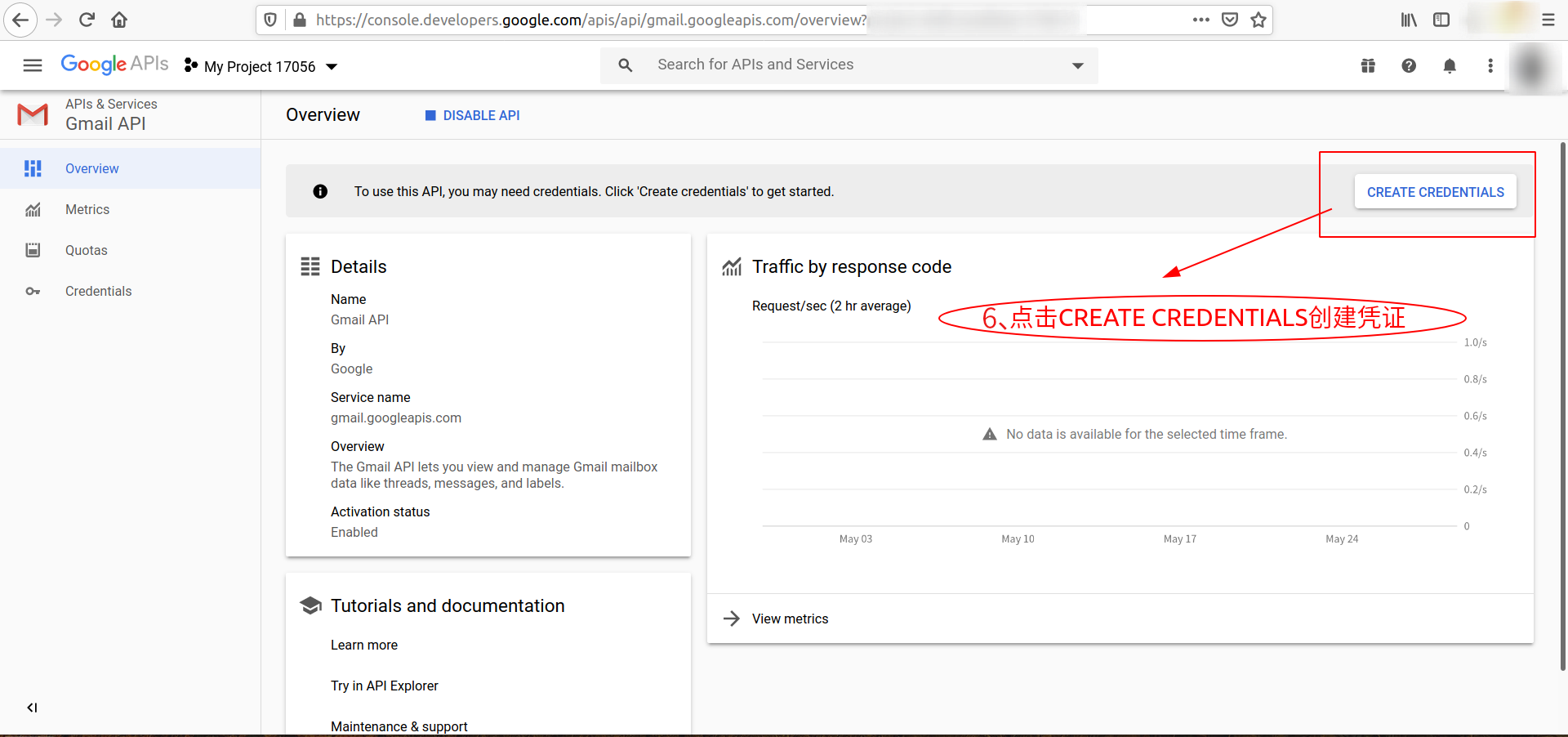The image size is (1568, 737).
Task: Open Try in API Explorer link
Action: pyautogui.click(x=385, y=686)
